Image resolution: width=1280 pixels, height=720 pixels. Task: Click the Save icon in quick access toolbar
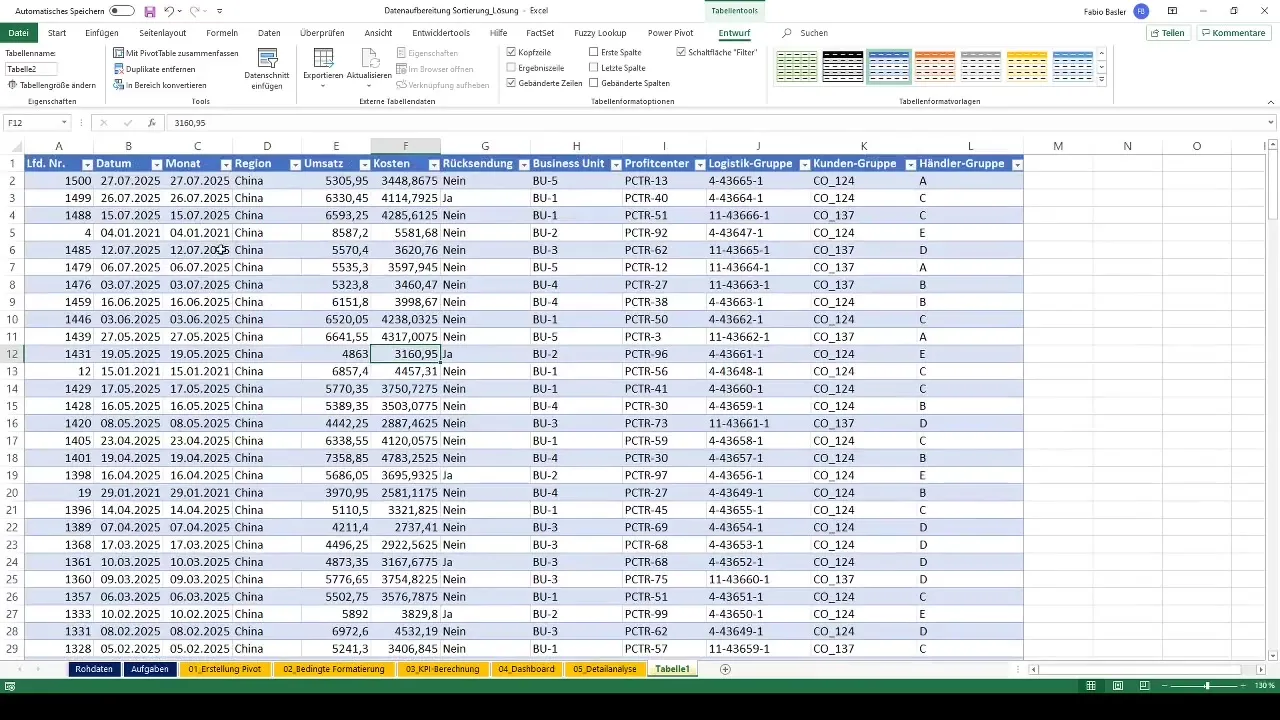(x=150, y=11)
